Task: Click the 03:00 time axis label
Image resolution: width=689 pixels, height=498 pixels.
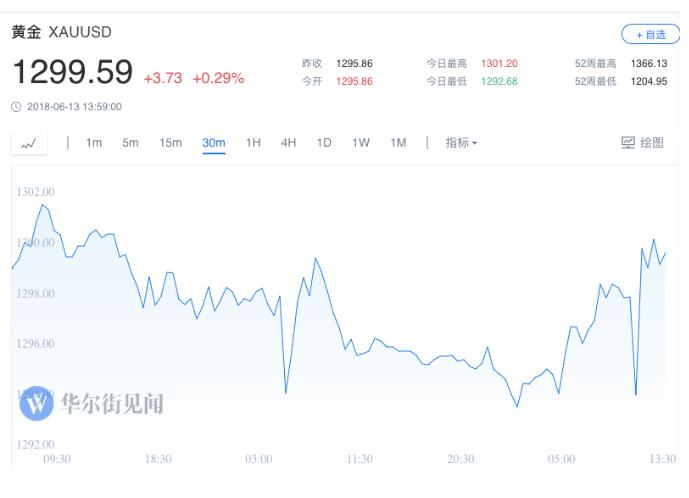Action: (258, 459)
